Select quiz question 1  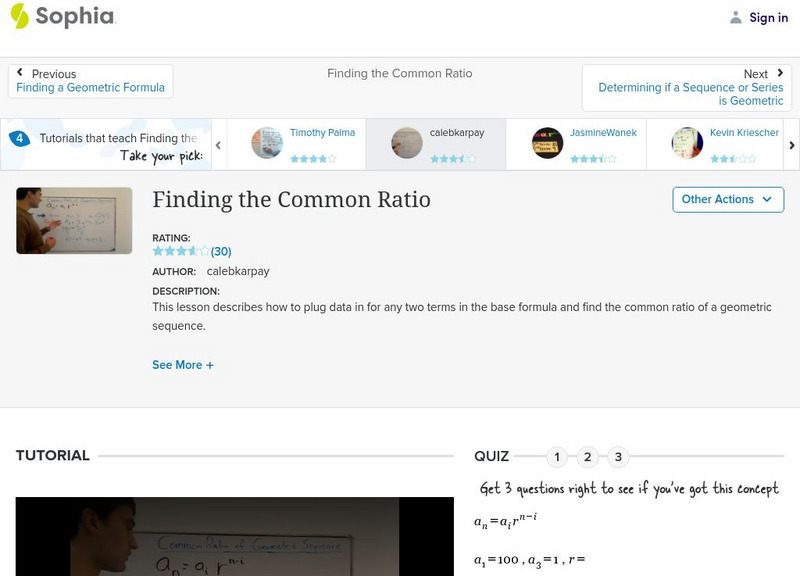(x=557, y=457)
